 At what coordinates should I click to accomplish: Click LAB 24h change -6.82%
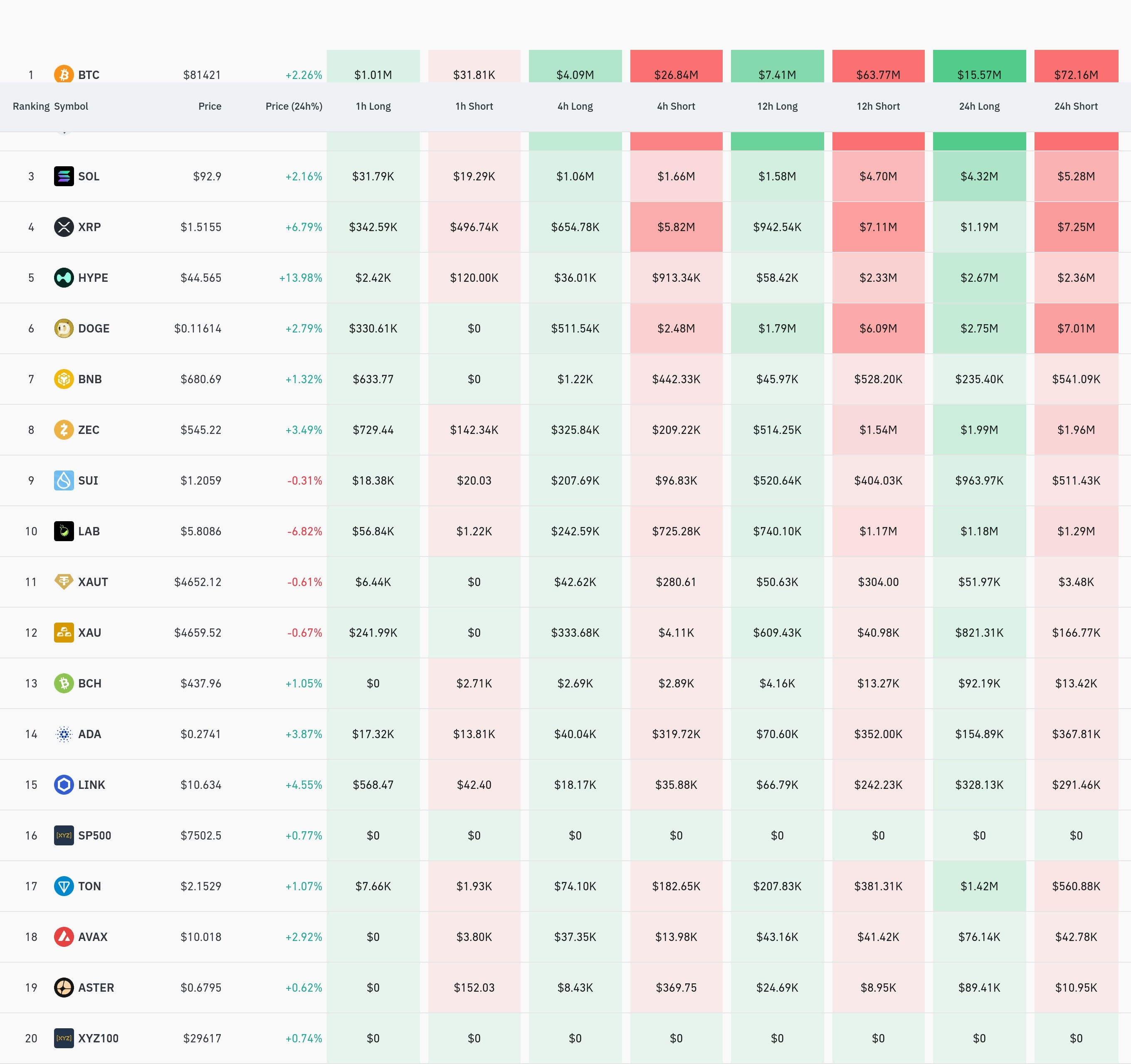point(304,531)
